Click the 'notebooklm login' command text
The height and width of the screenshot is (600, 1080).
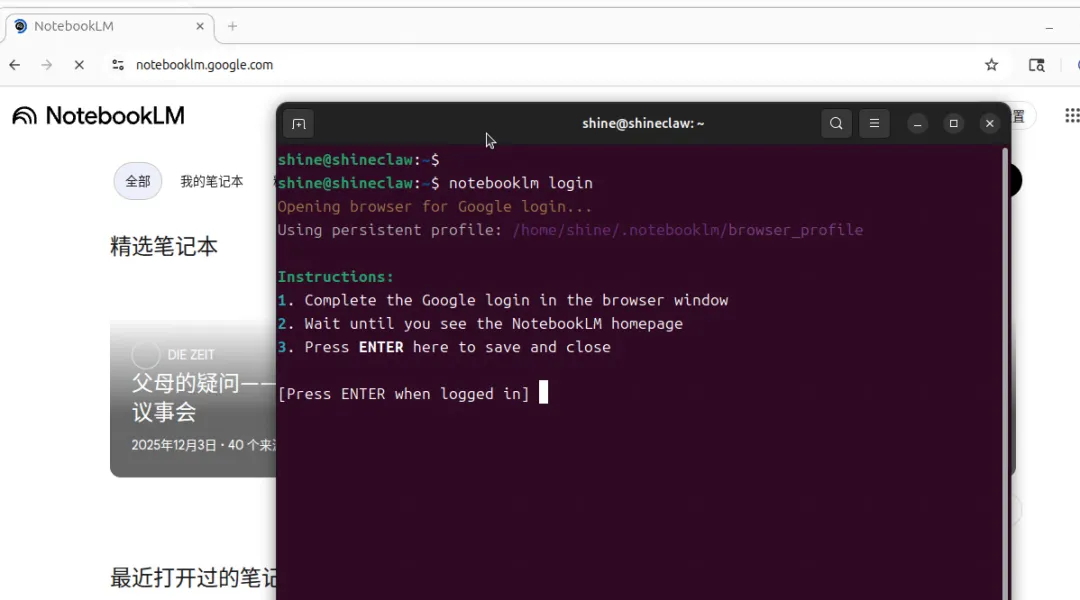point(521,183)
